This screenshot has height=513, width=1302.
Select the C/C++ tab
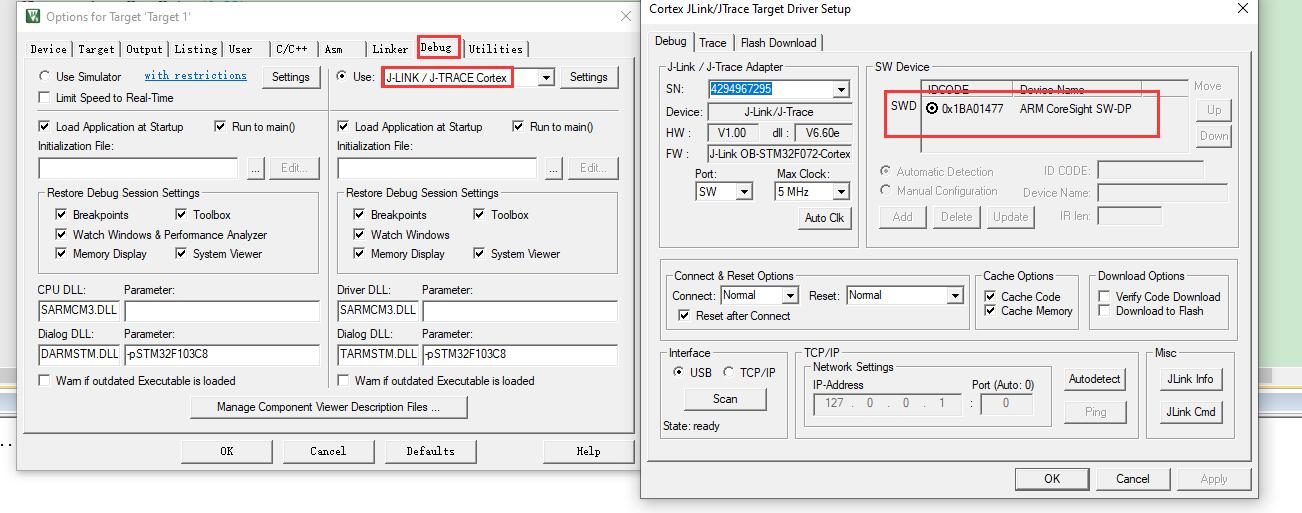tap(292, 49)
